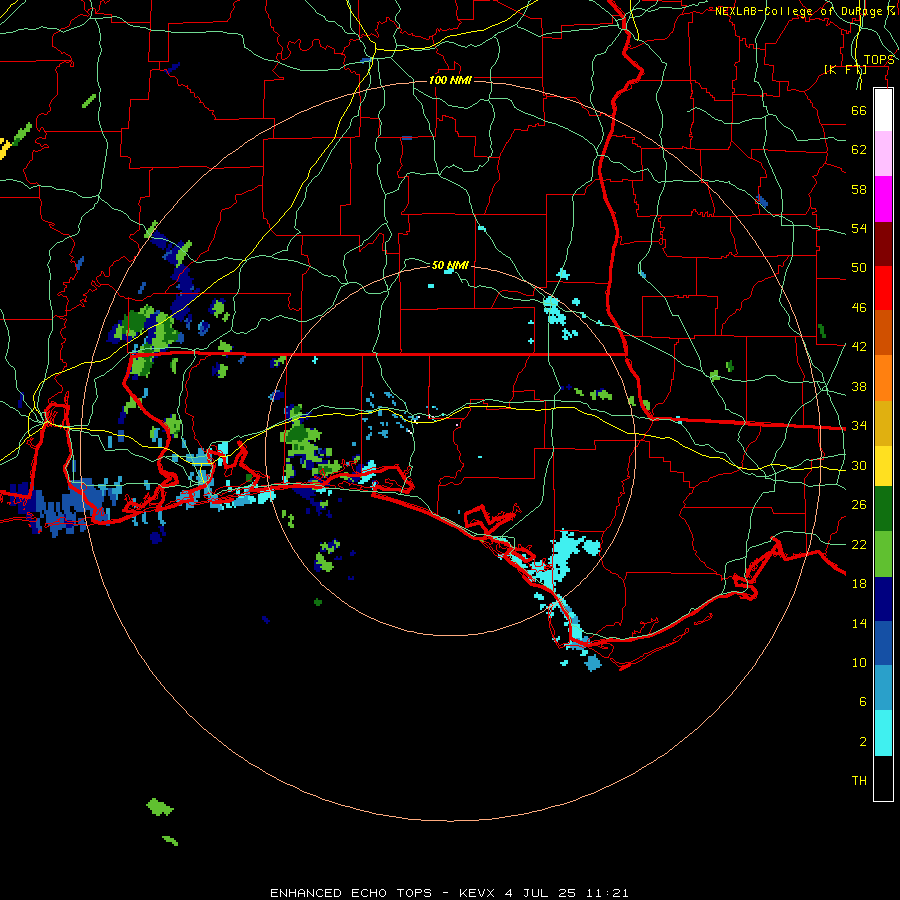
Task: Click the legend value '22'
Action: pos(859,544)
